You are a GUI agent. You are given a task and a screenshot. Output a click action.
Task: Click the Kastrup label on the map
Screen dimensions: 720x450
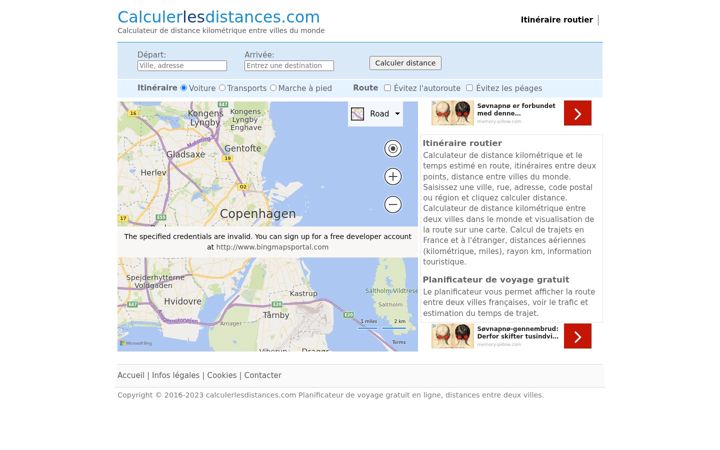click(x=303, y=293)
